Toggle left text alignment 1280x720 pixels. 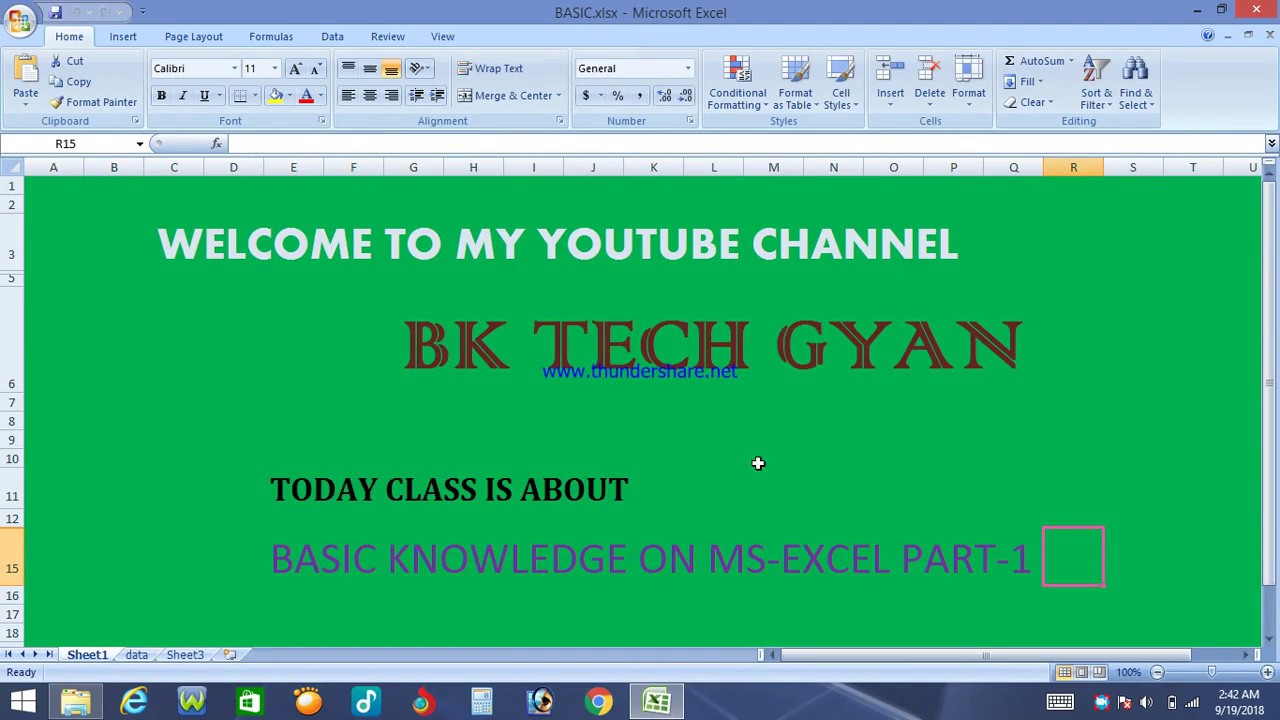click(348, 95)
